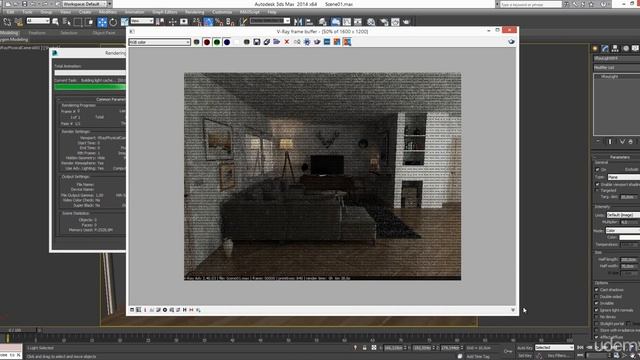Open the Customize menu
Screen dimensions: 640x360
[x=222, y=12]
